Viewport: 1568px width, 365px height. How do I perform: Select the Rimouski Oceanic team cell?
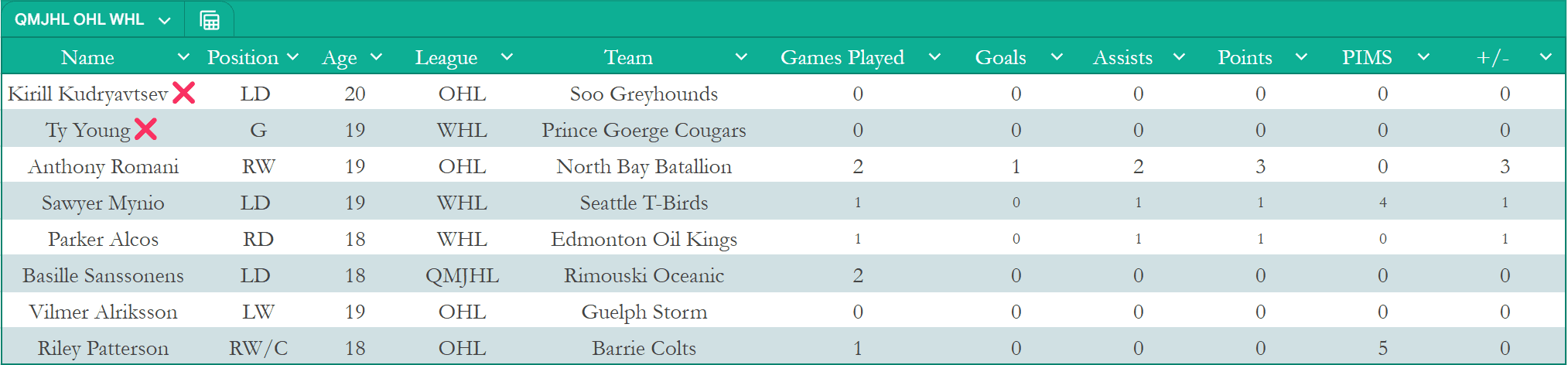pos(644,275)
